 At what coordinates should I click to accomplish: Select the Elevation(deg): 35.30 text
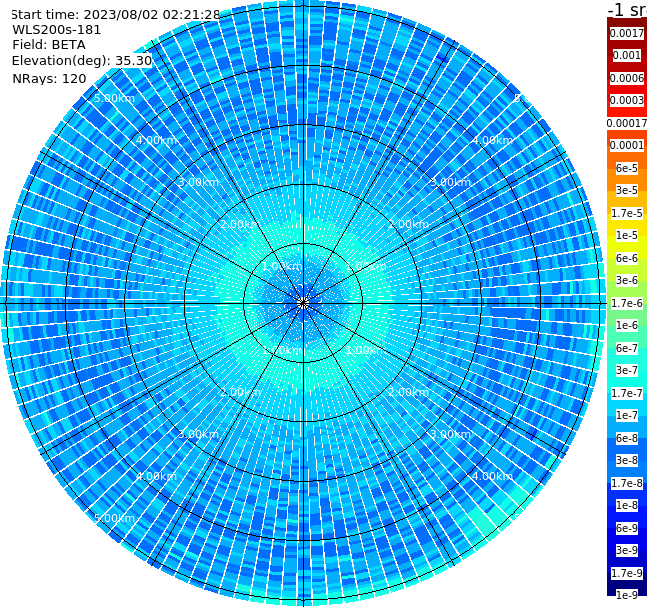point(82,61)
